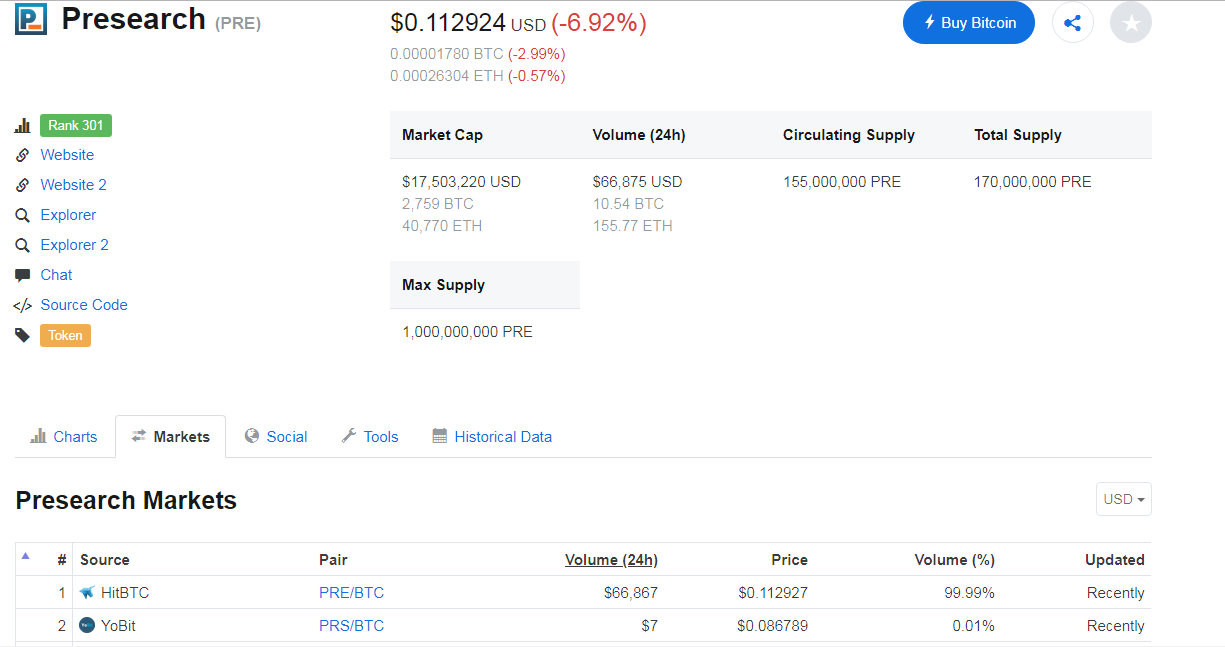Screen dimensions: 1225x647
Task: View the Historical Data tab
Action: coord(492,437)
